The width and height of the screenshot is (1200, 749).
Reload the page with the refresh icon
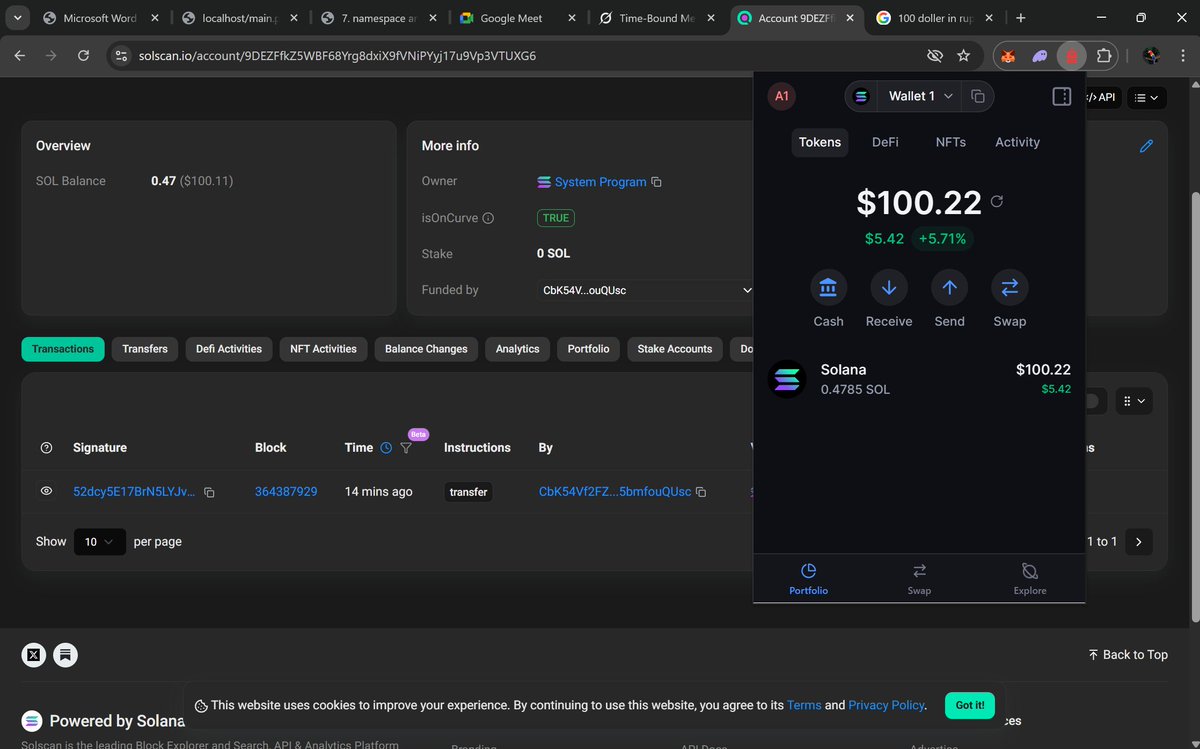coord(83,56)
